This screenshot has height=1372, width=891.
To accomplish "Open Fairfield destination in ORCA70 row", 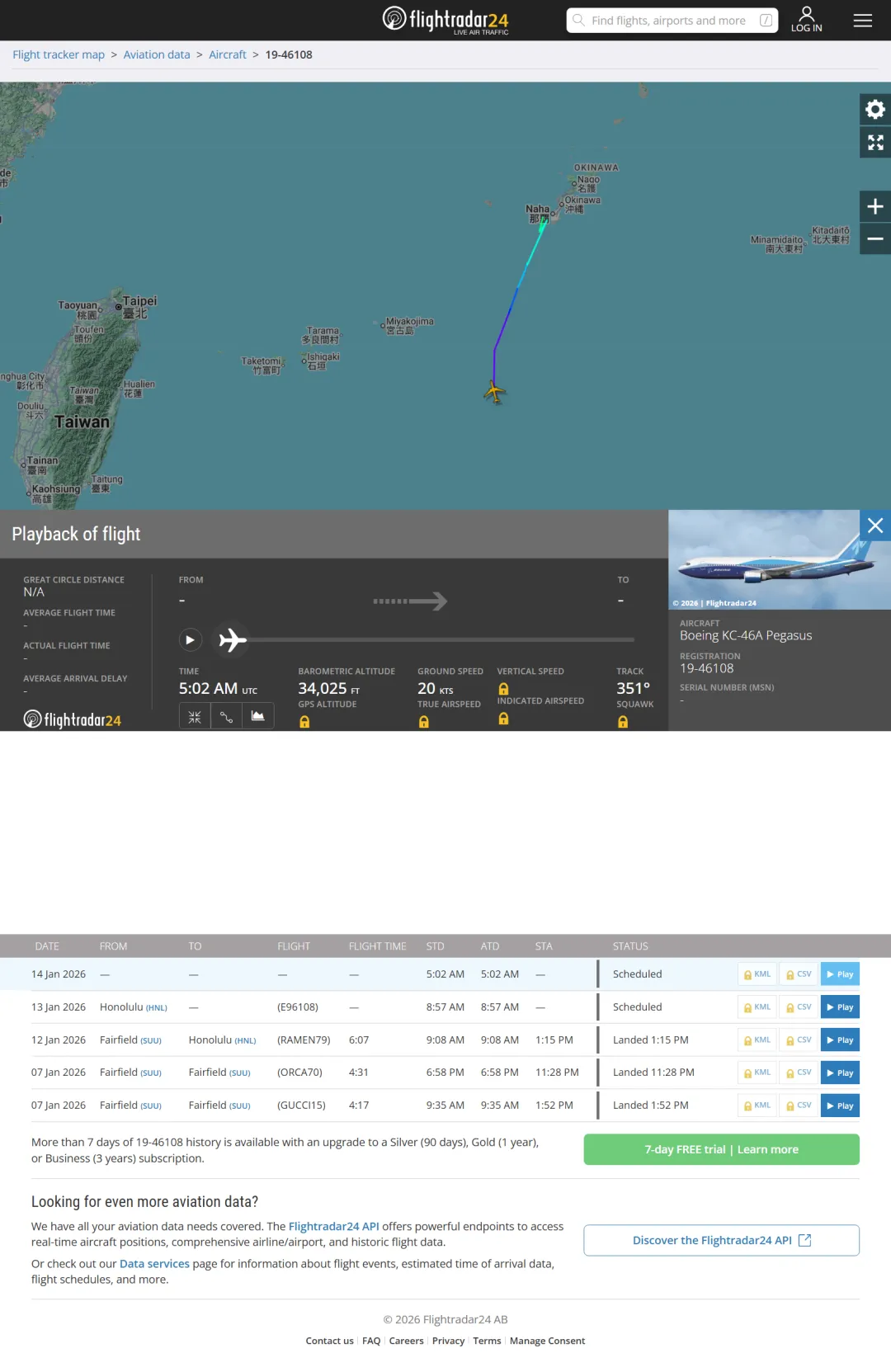I will point(219,1073).
